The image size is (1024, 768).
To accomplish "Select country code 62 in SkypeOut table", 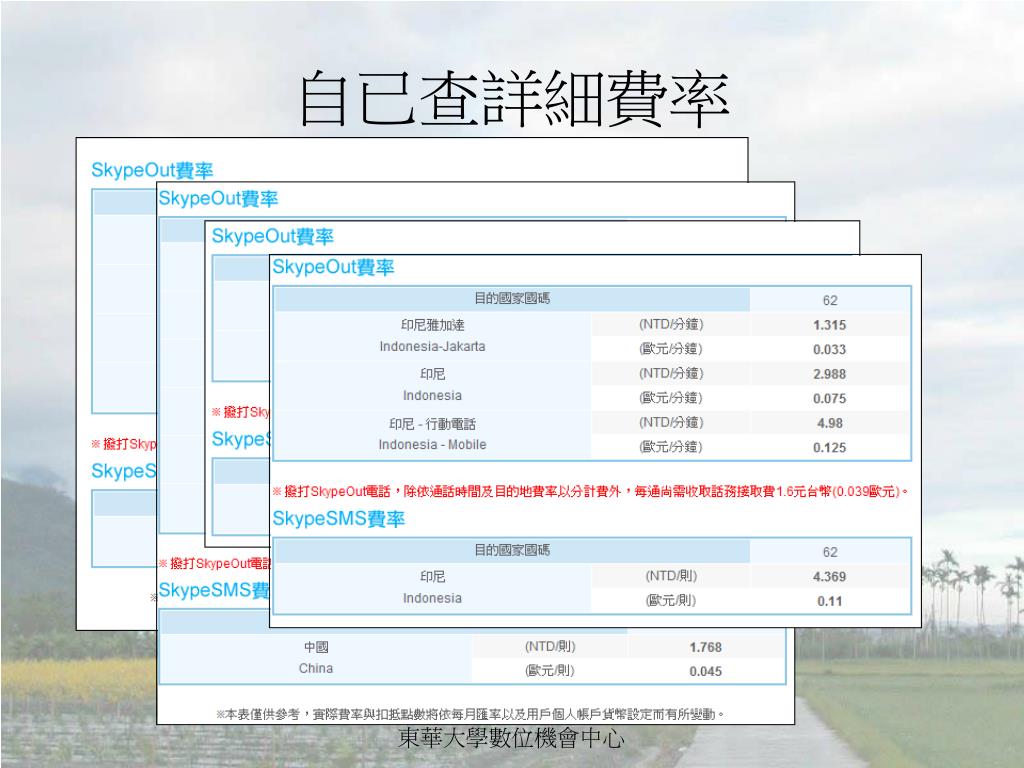I will click(x=830, y=300).
